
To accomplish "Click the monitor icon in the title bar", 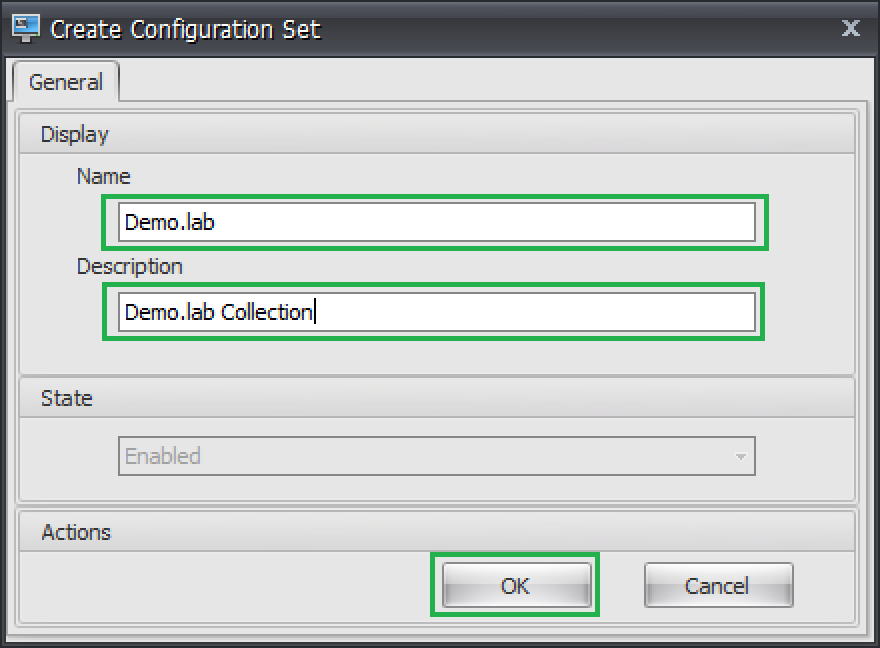I will click(x=26, y=27).
